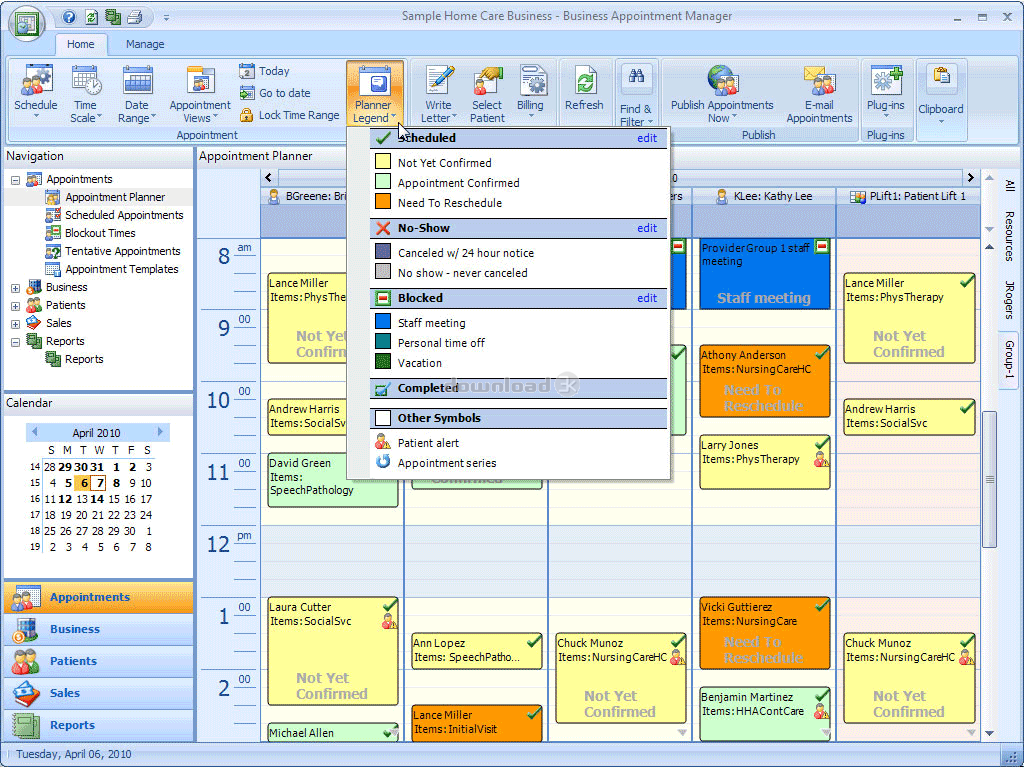This screenshot has height=768, width=1024.
Task: Collapse the Appointments tree node
Action: (15, 180)
